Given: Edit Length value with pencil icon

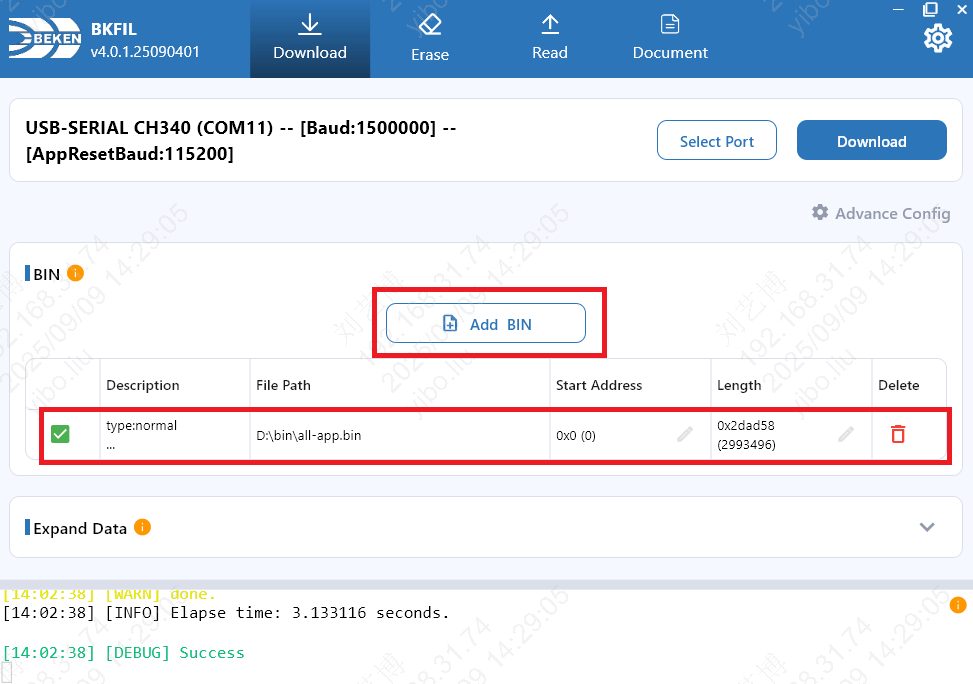Looking at the screenshot, I should (846, 434).
